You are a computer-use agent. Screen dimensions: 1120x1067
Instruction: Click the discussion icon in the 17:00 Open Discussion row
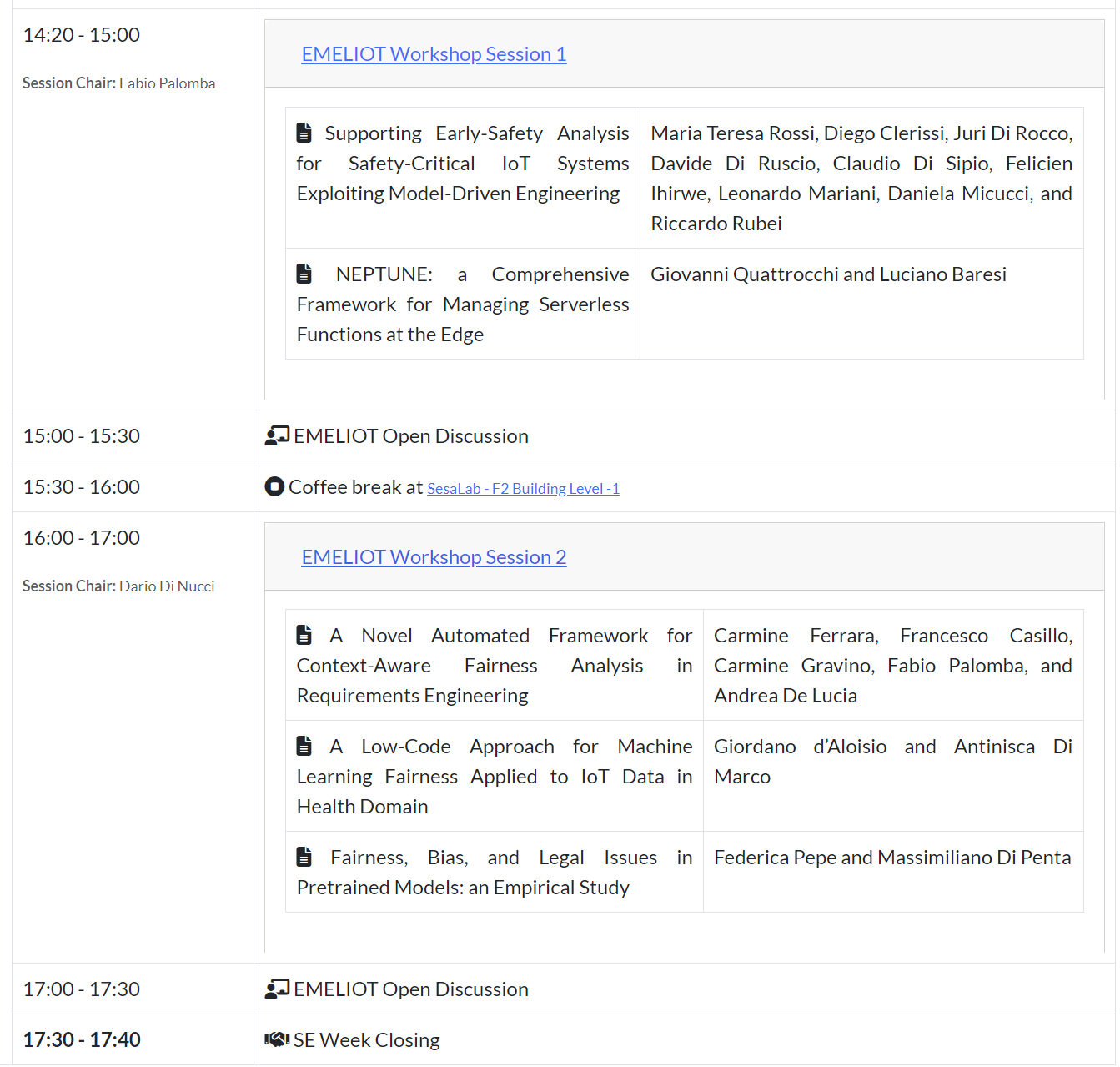pyautogui.click(x=277, y=989)
